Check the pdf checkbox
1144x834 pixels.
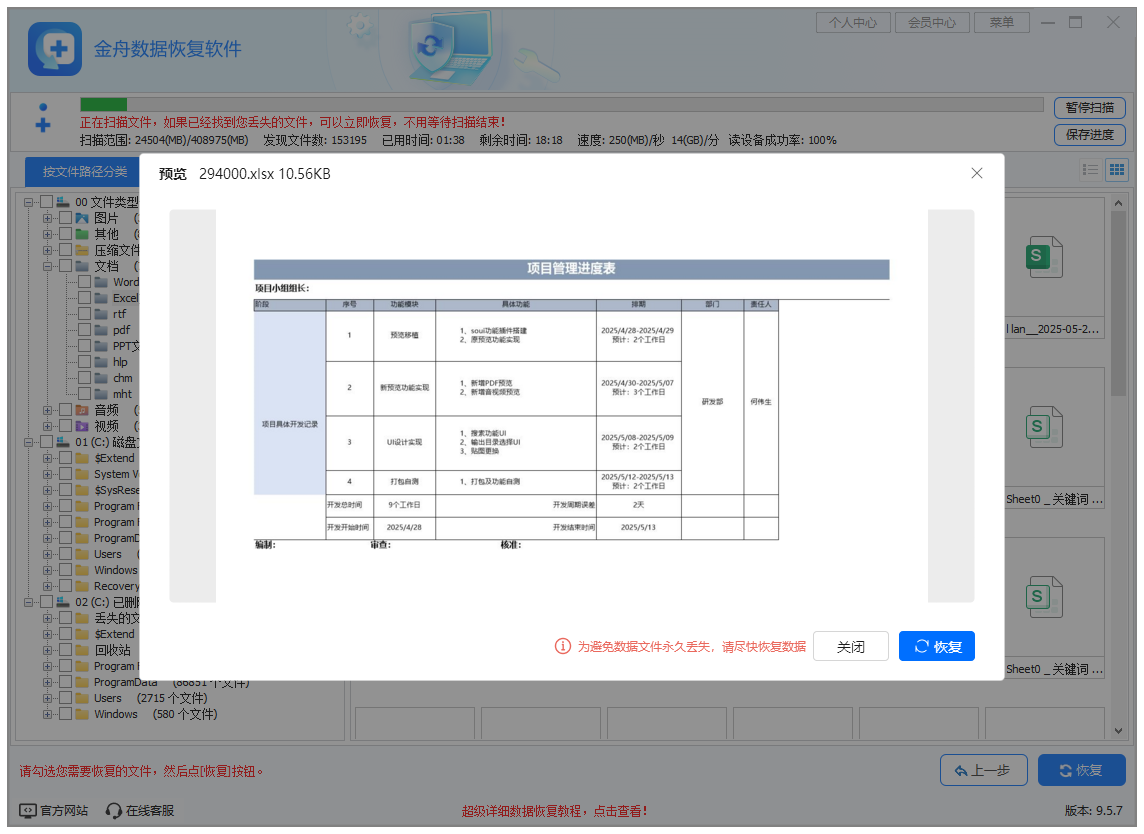(85, 330)
